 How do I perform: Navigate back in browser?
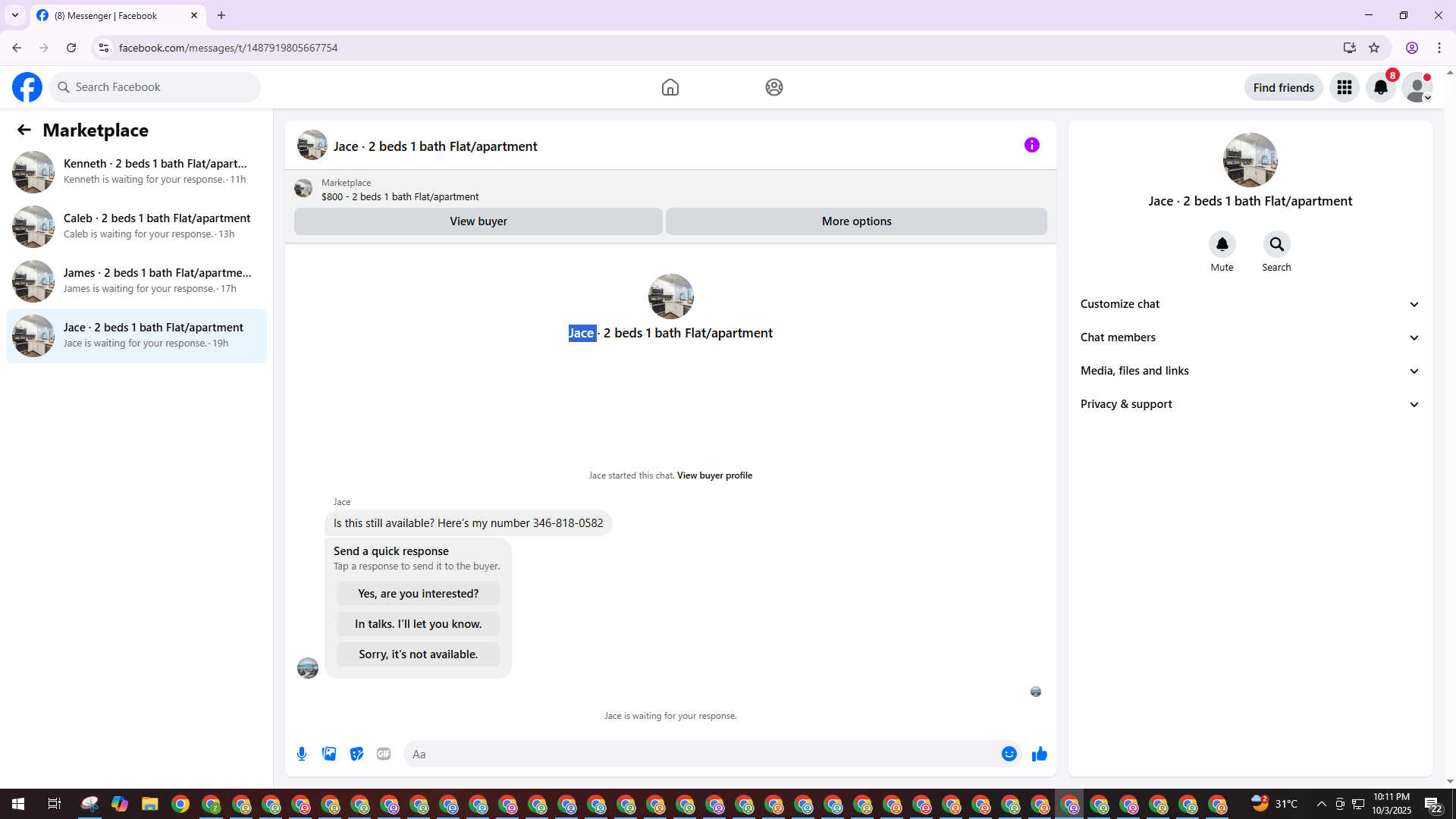tap(17, 48)
